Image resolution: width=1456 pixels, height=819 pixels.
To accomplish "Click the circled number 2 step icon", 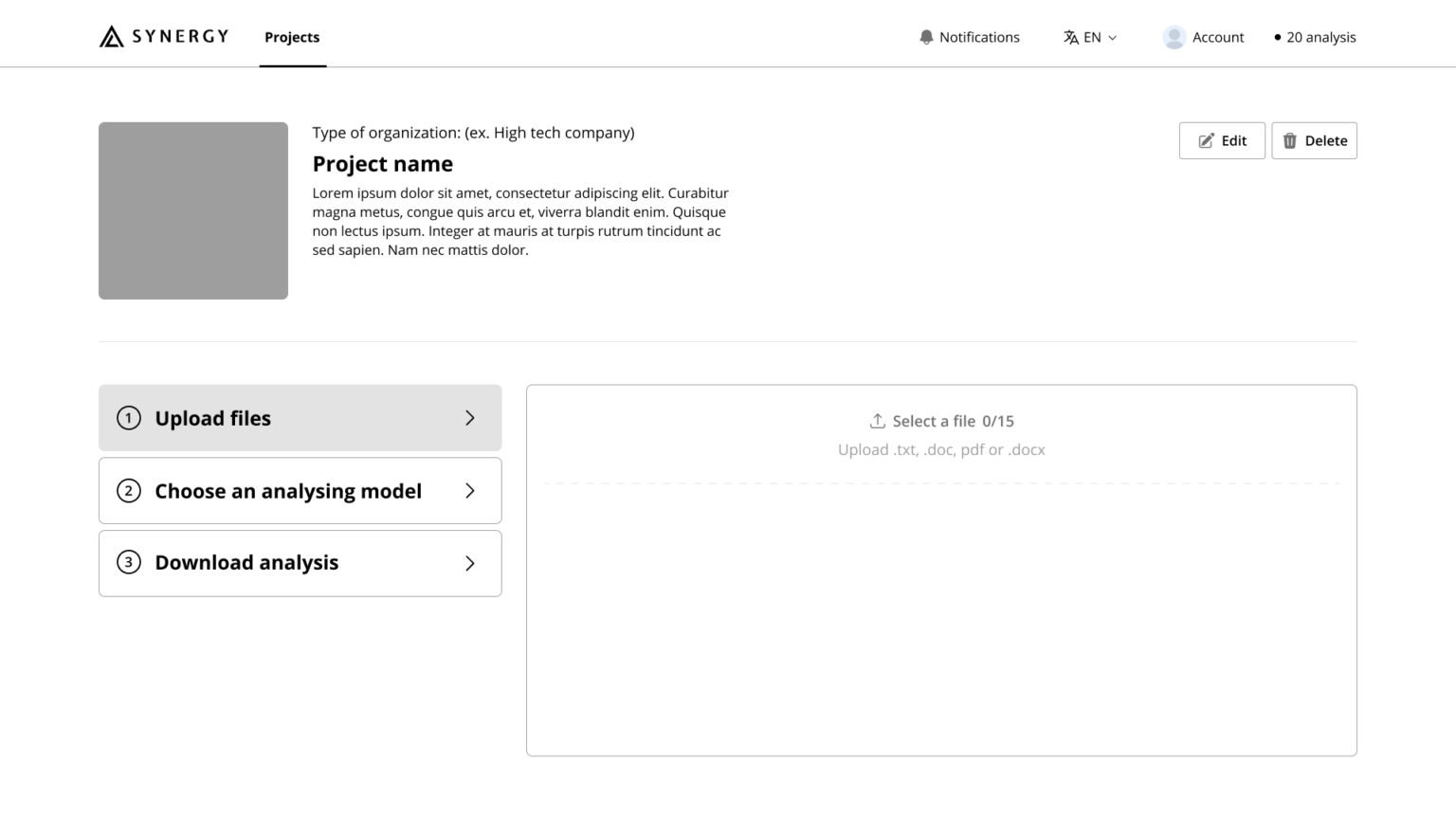I will (129, 491).
